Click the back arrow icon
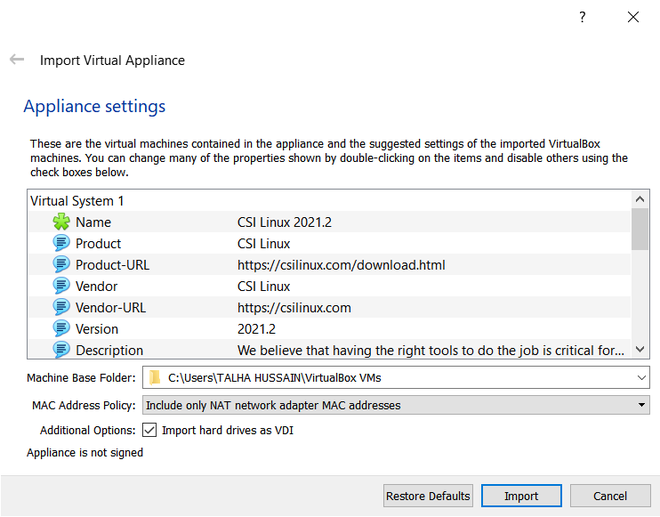 pos(17,60)
